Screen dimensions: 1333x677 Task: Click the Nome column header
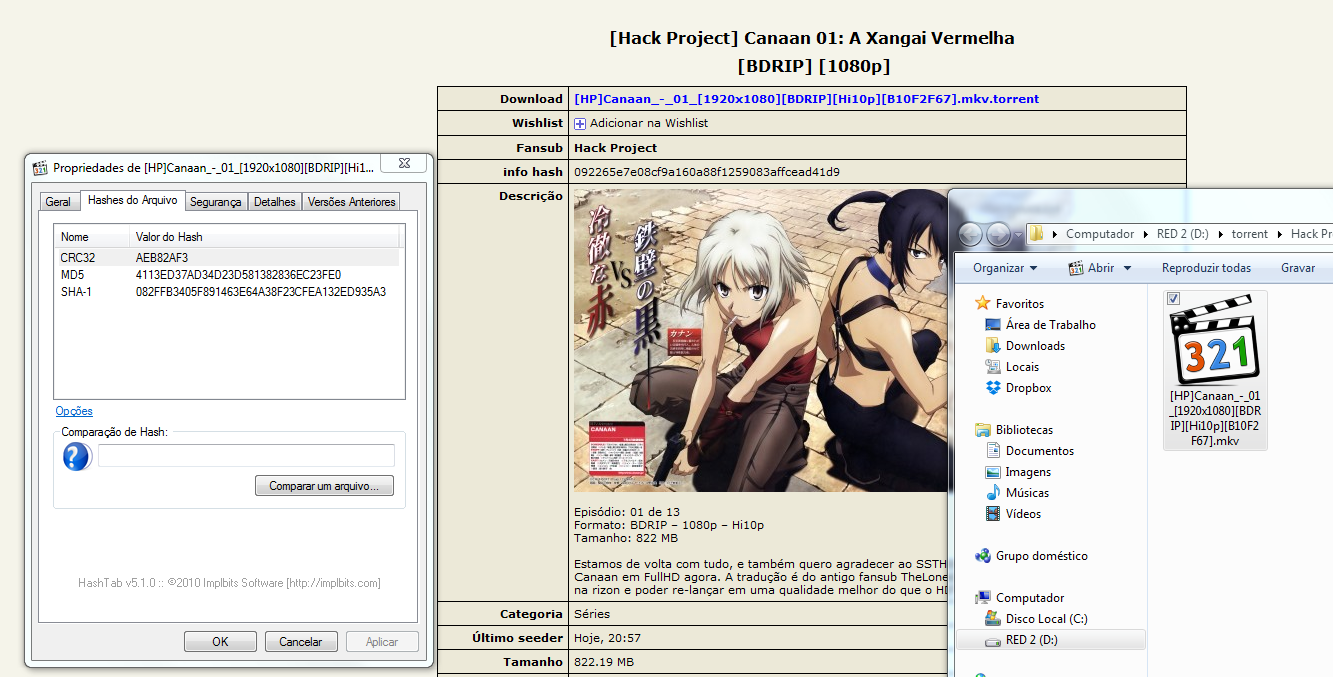pyautogui.click(x=92, y=237)
